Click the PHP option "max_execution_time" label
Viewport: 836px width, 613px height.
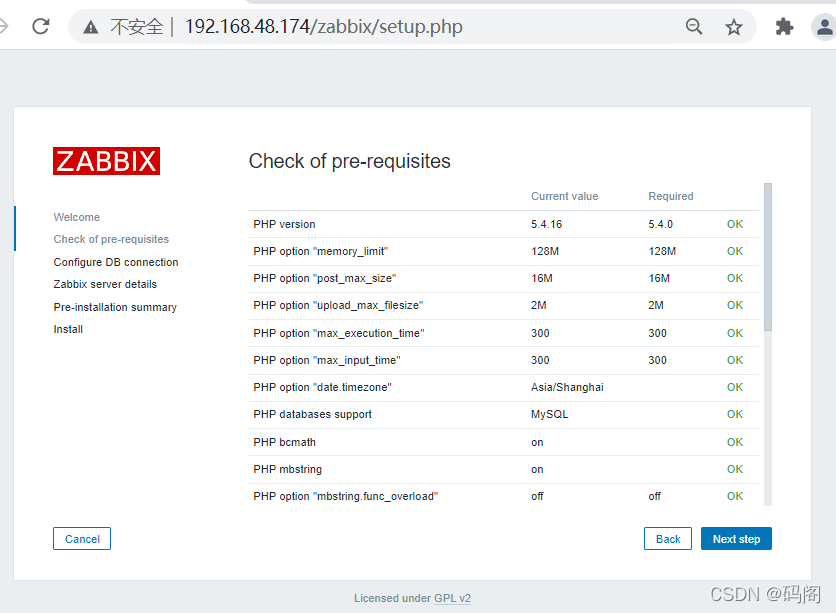click(x=339, y=333)
